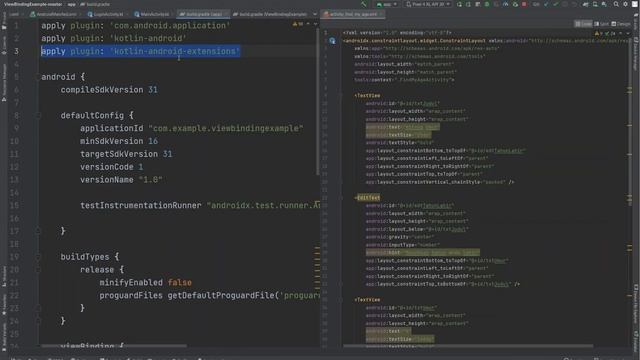Switch to the LoginActivity.kt tab
The width and height of the screenshot is (640, 360).
(107, 14)
